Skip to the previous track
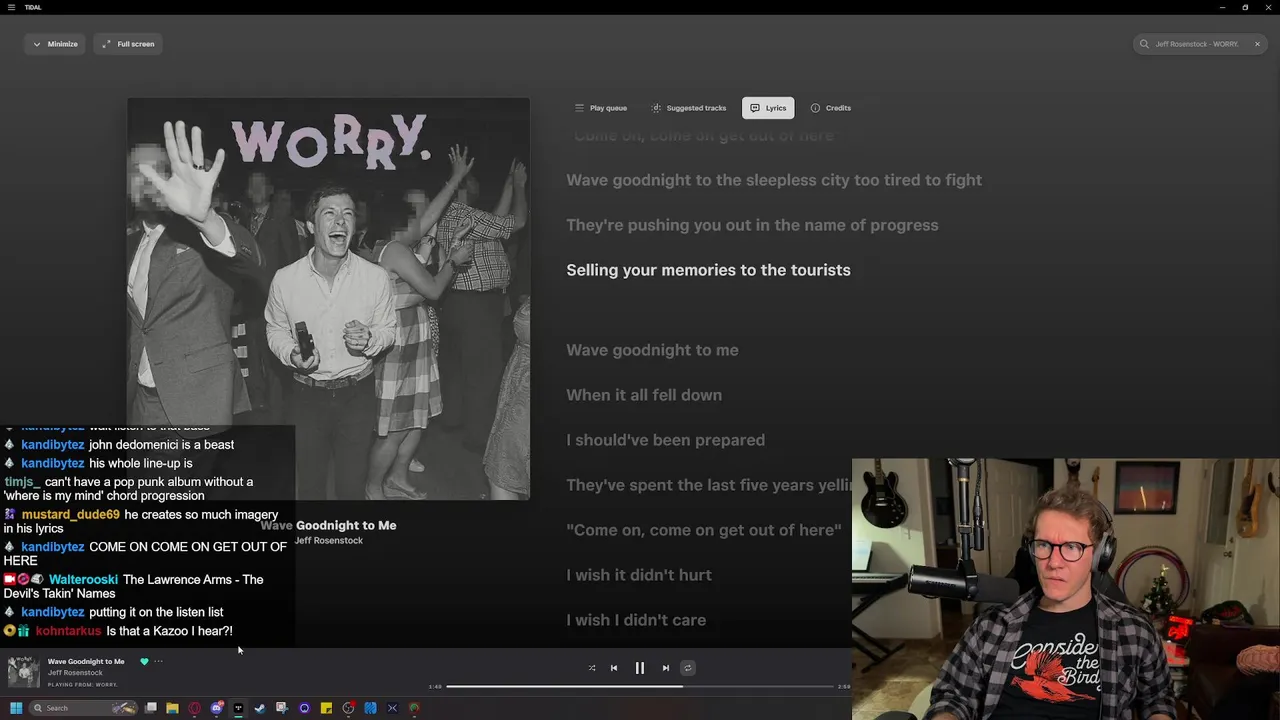This screenshot has height=720, width=1280. point(614,668)
